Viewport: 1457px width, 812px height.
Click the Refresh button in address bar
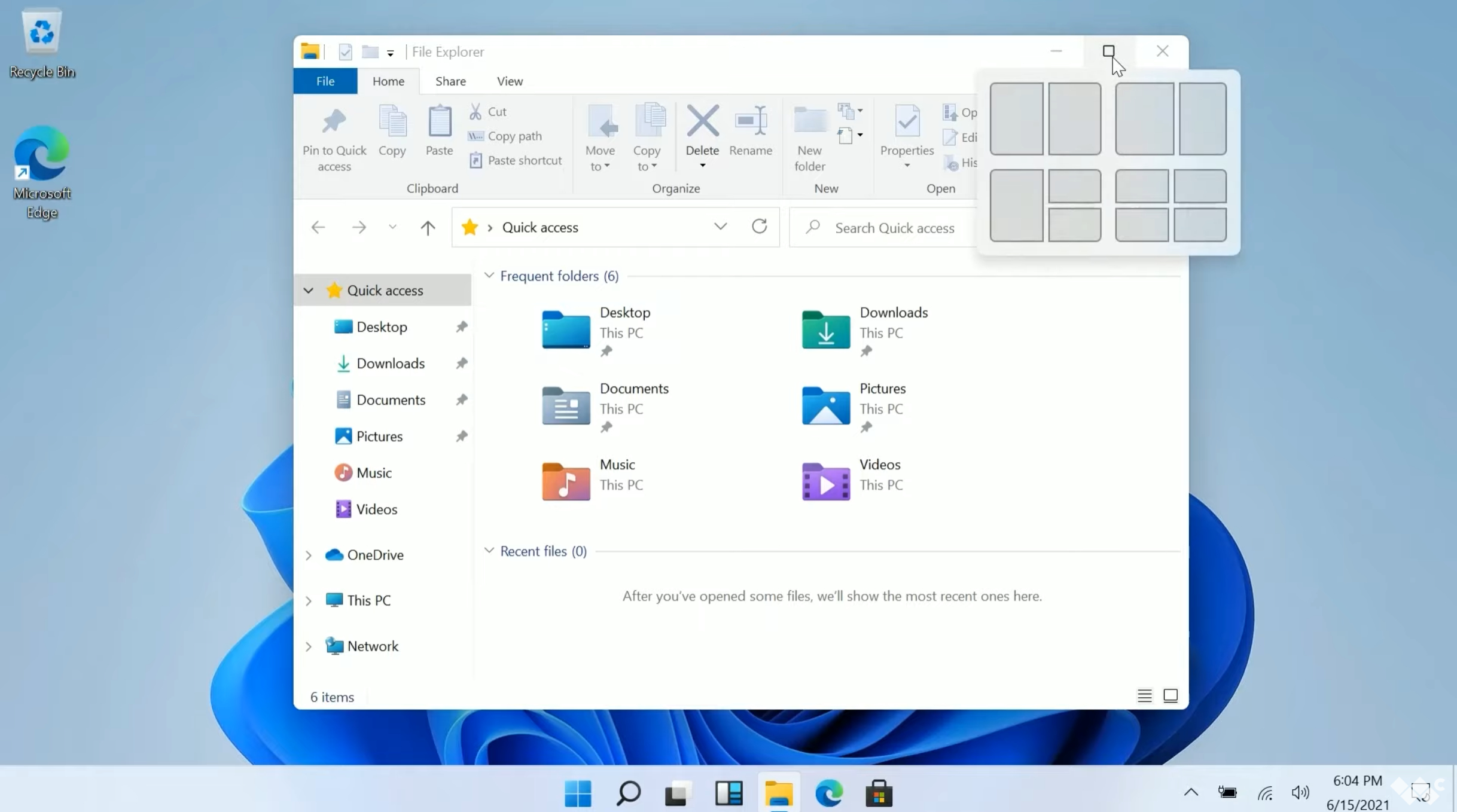pyautogui.click(x=760, y=227)
